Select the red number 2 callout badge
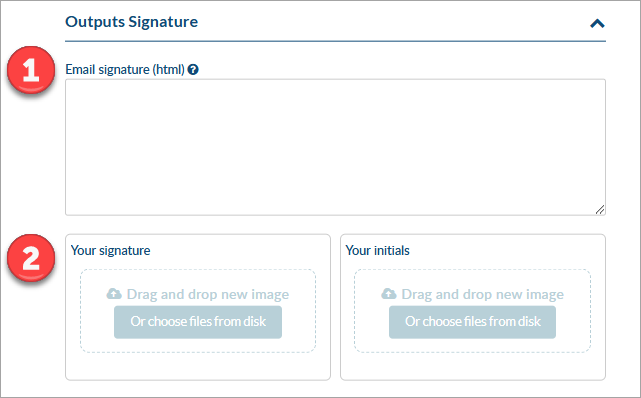This screenshot has width=641, height=398. tap(31, 258)
